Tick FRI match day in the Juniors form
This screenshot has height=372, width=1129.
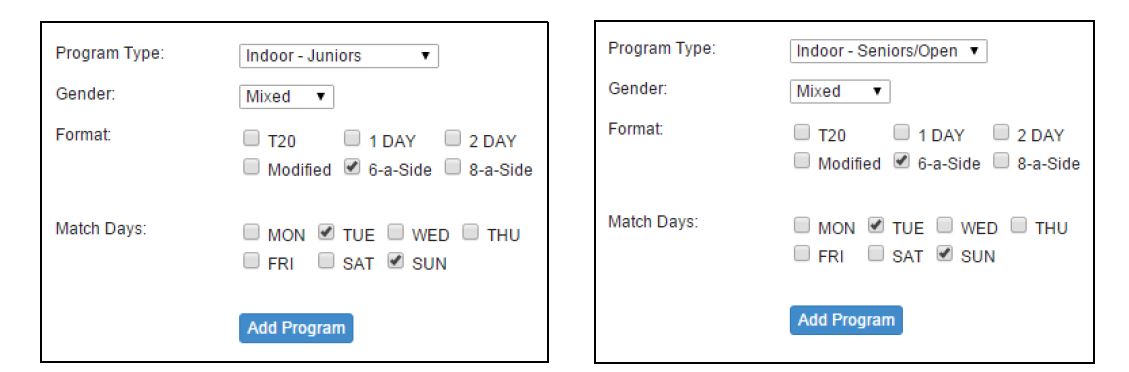pos(251,261)
